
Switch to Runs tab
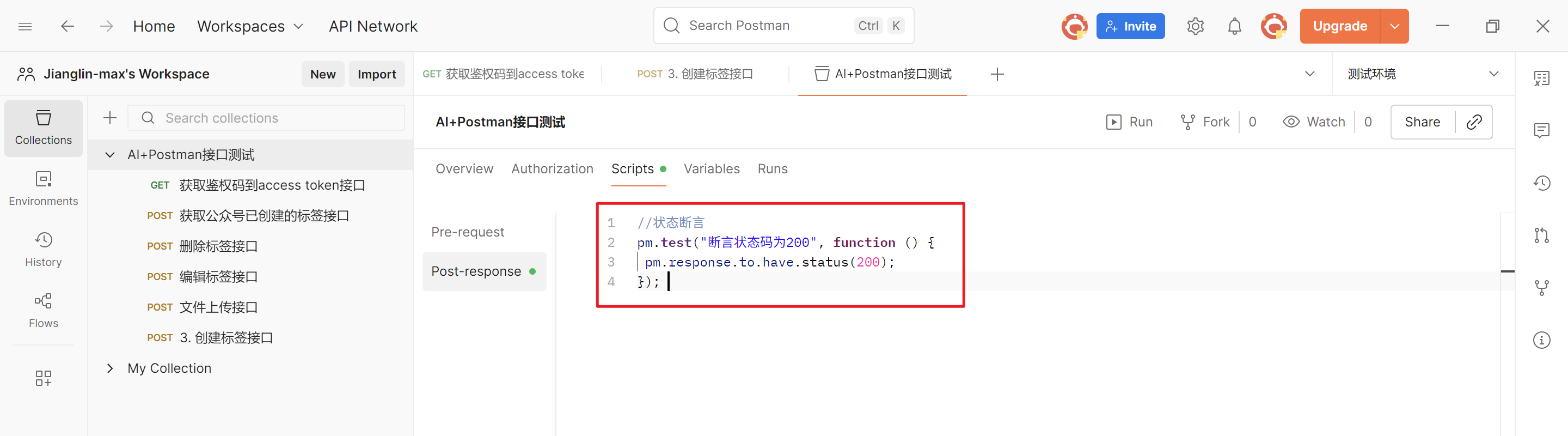tap(772, 168)
